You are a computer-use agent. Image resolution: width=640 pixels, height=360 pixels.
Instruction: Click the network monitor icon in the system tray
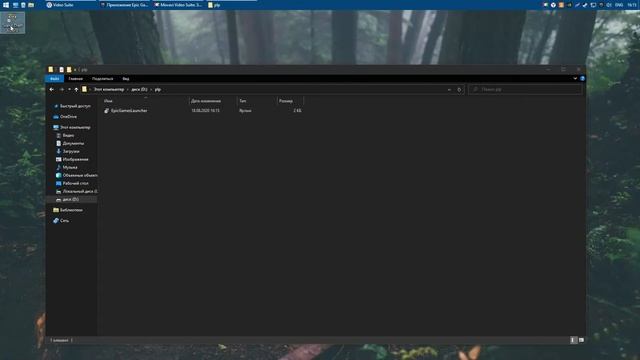click(593, 5)
